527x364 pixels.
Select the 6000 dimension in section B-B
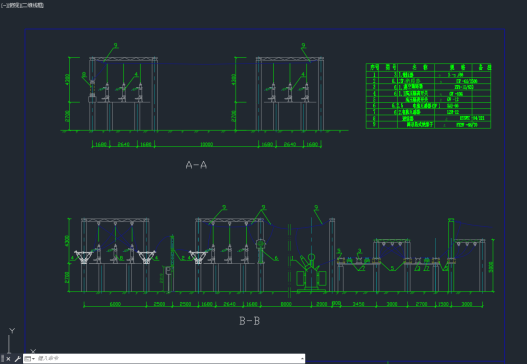point(115,304)
